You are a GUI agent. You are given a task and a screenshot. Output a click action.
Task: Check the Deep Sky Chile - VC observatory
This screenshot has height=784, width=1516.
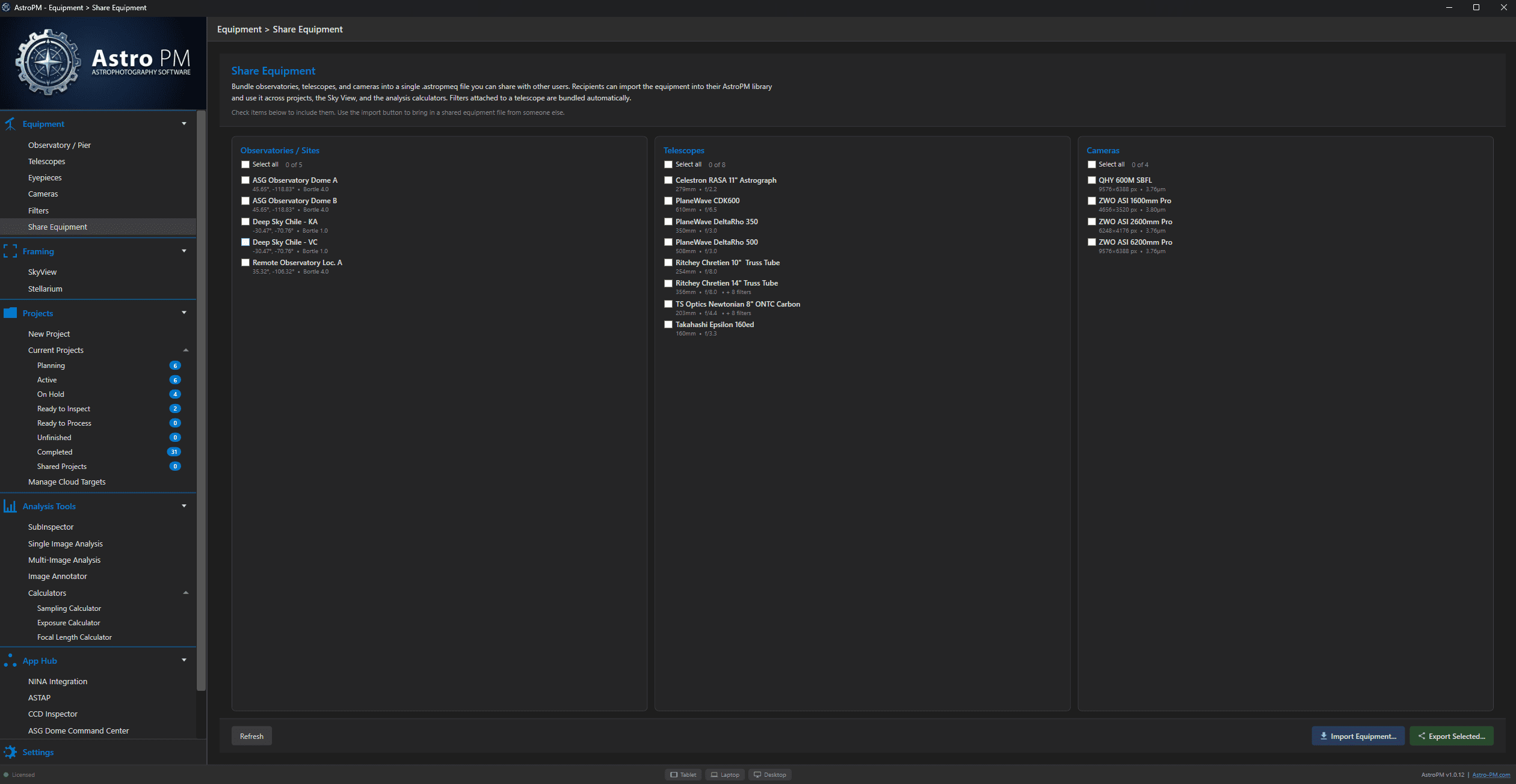[245, 242]
